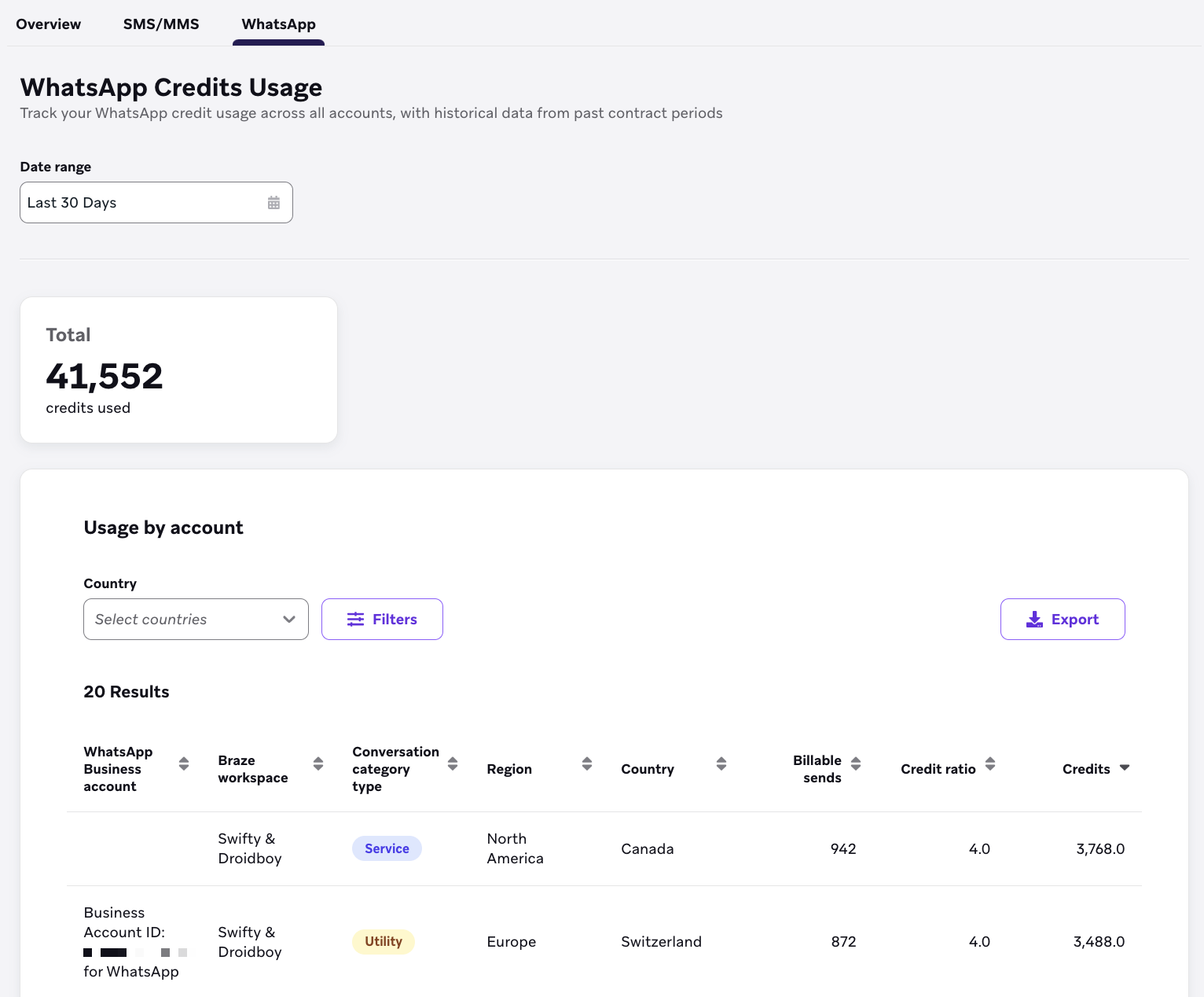Switch to the SMS/MMS tab
The height and width of the screenshot is (997, 1204).
[x=161, y=24]
